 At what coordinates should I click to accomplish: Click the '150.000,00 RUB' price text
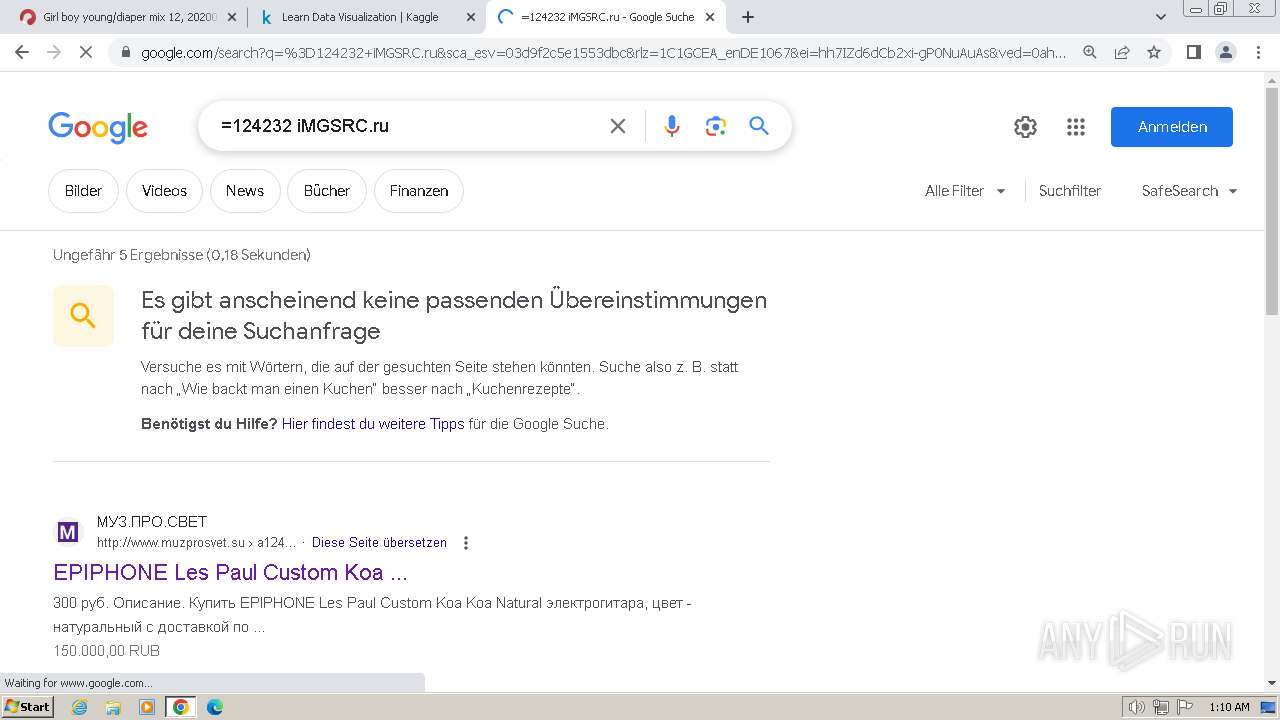point(106,651)
